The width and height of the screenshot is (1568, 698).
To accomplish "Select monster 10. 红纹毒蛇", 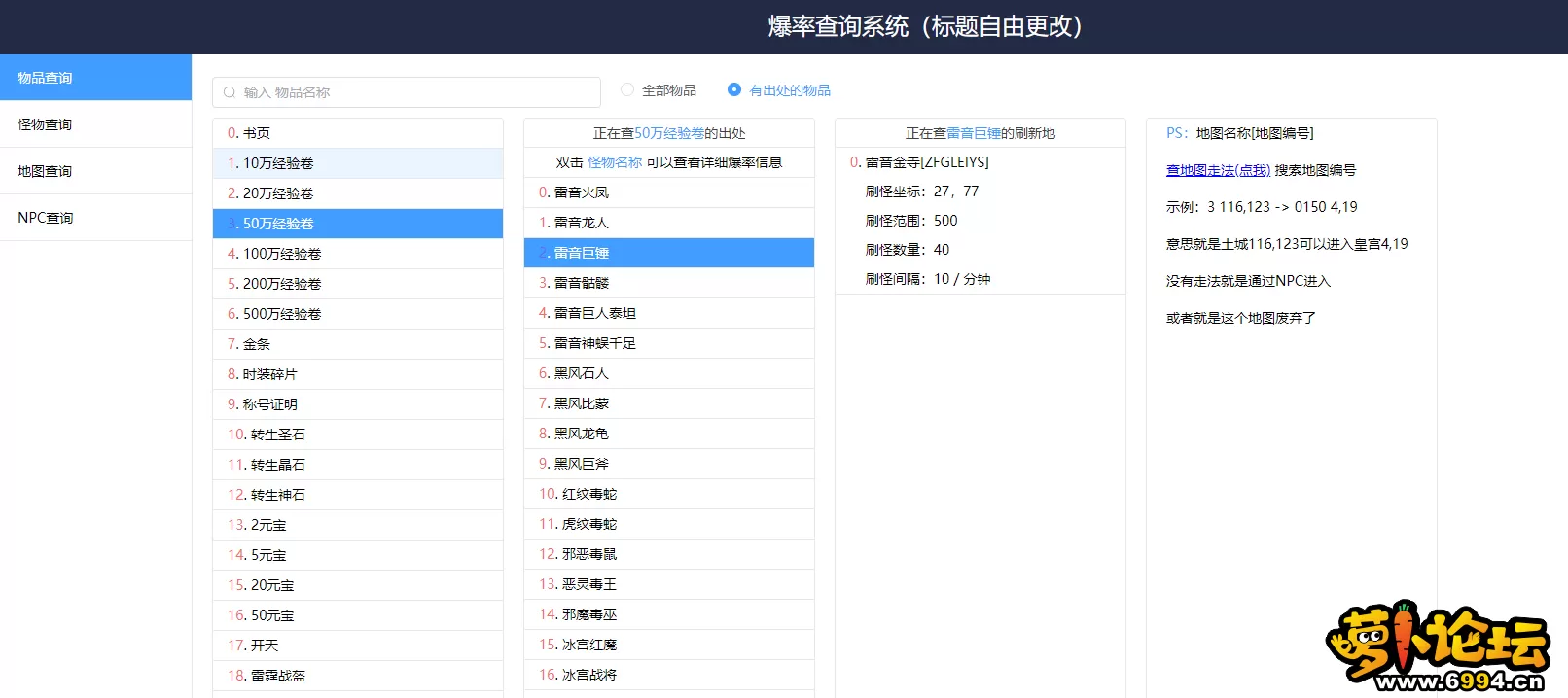I will tap(669, 494).
